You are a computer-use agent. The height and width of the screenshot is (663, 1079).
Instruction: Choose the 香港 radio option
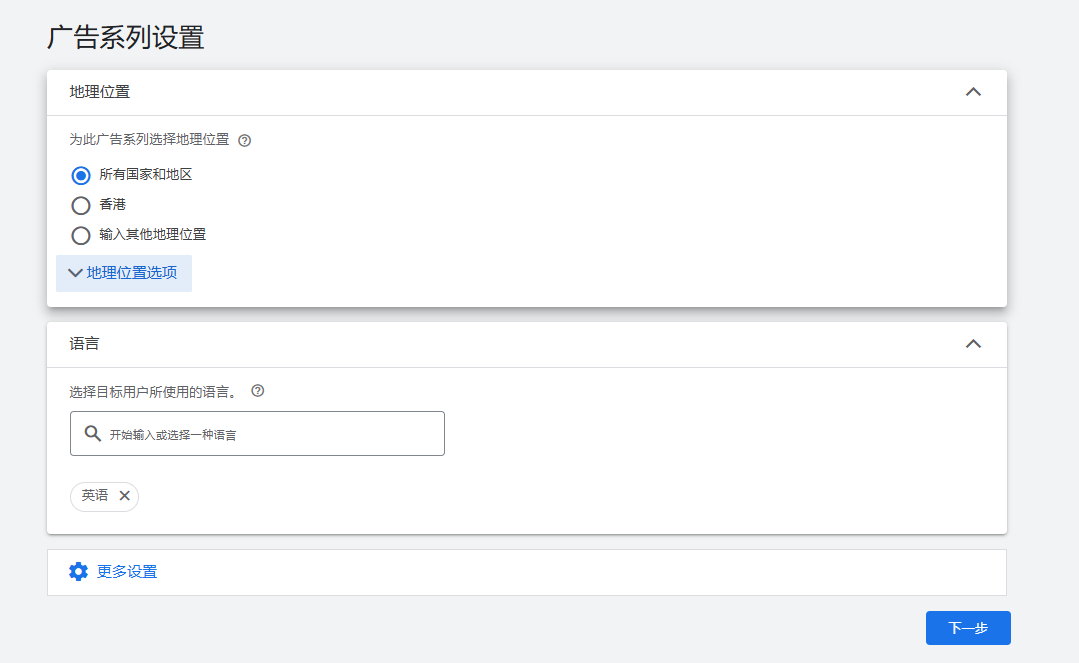click(81, 205)
